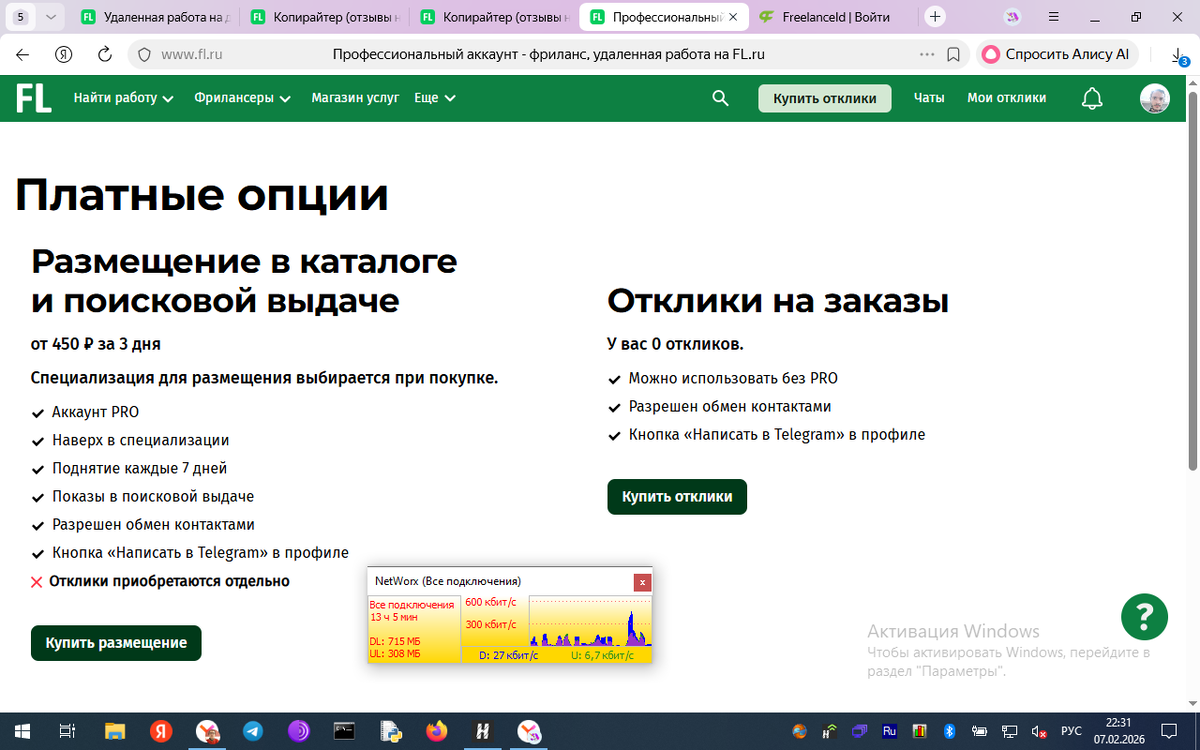Switch to the FreelanceId Войти tab
Viewport: 1200px width, 750px height.
(x=832, y=17)
